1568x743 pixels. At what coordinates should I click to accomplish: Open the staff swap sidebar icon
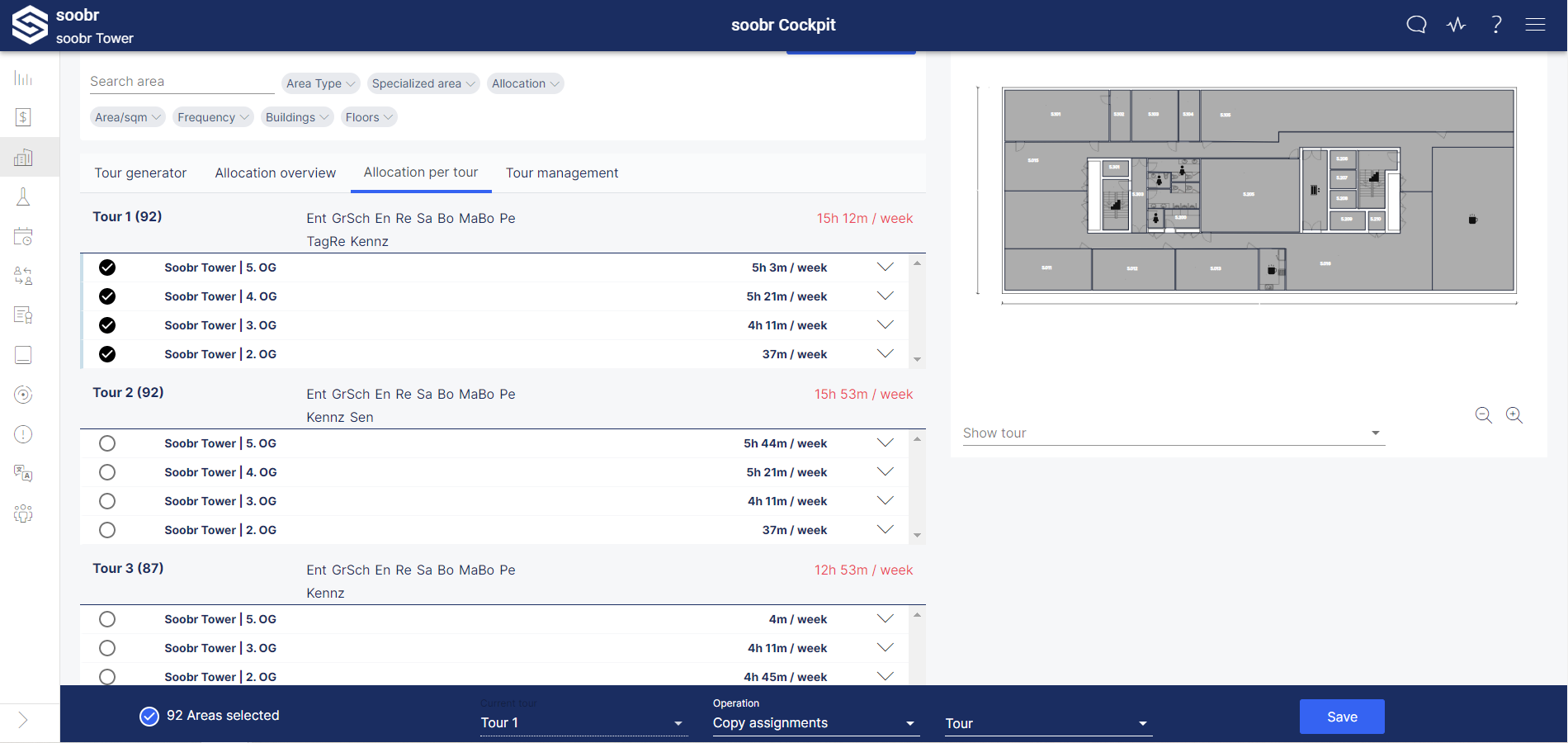click(23, 276)
